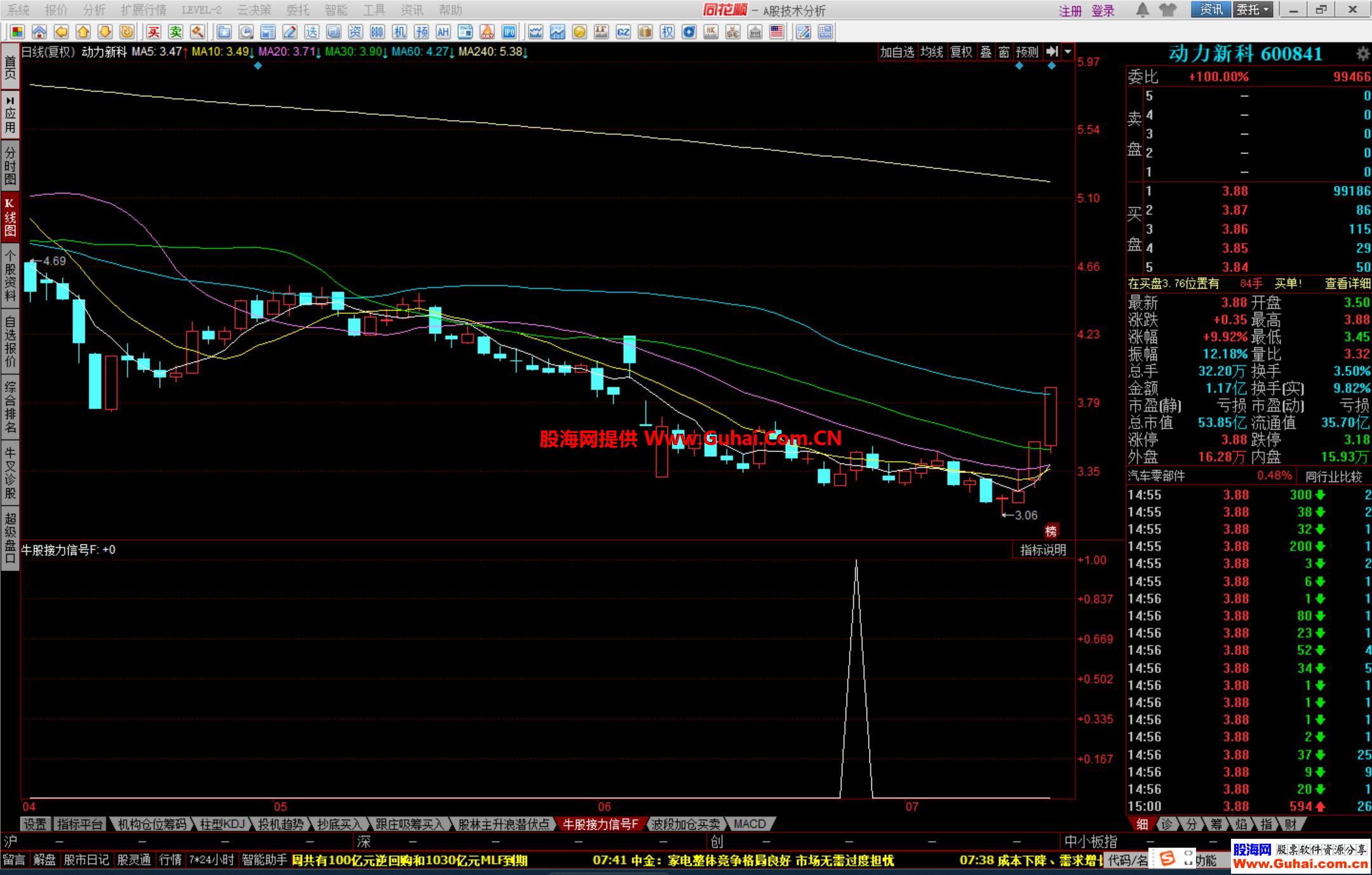This screenshot has height=875, width=1372.
Task: Open 指标说明 indicator description
Action: (x=1043, y=550)
